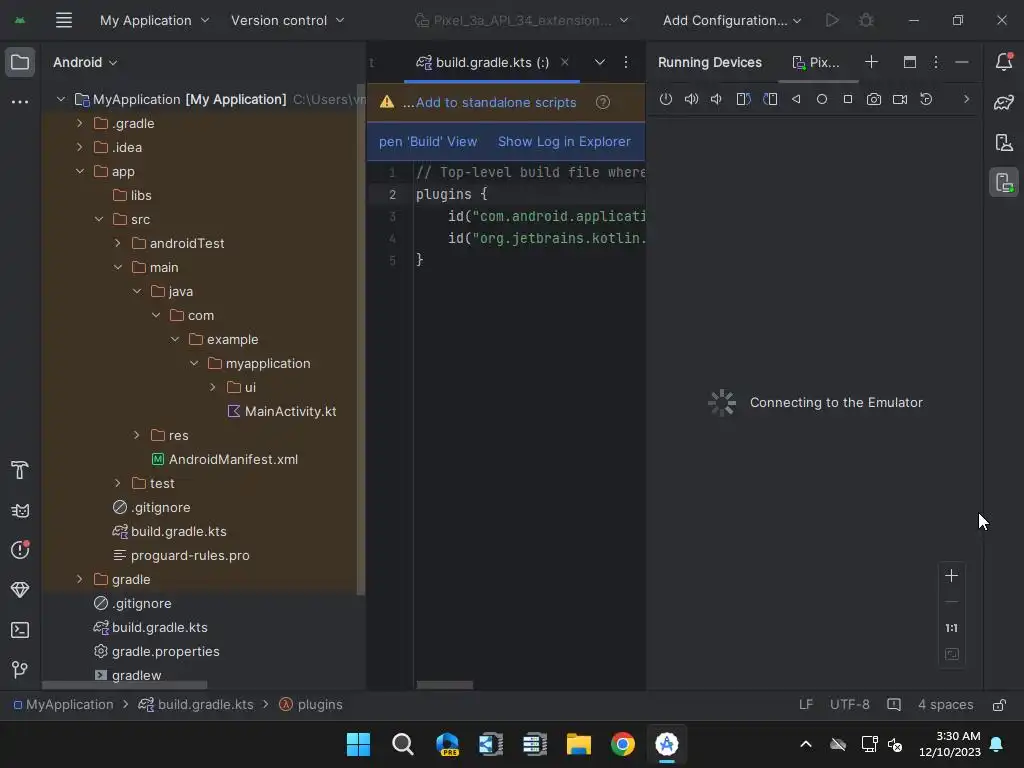The width and height of the screenshot is (1024, 768).
Task: Click Open 'Build' View link
Action: coord(428,142)
